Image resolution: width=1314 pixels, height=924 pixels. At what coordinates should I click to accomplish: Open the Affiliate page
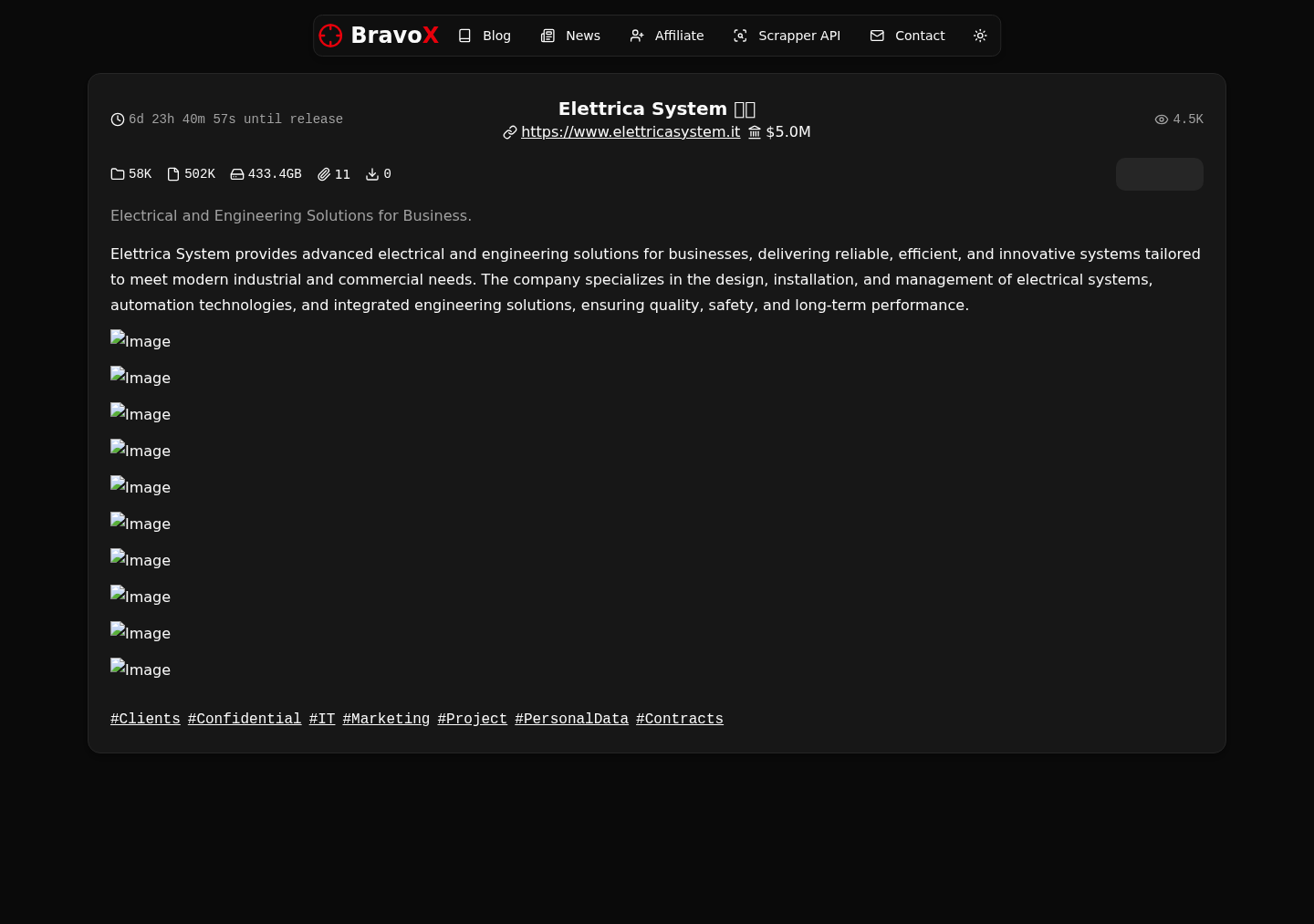(667, 36)
